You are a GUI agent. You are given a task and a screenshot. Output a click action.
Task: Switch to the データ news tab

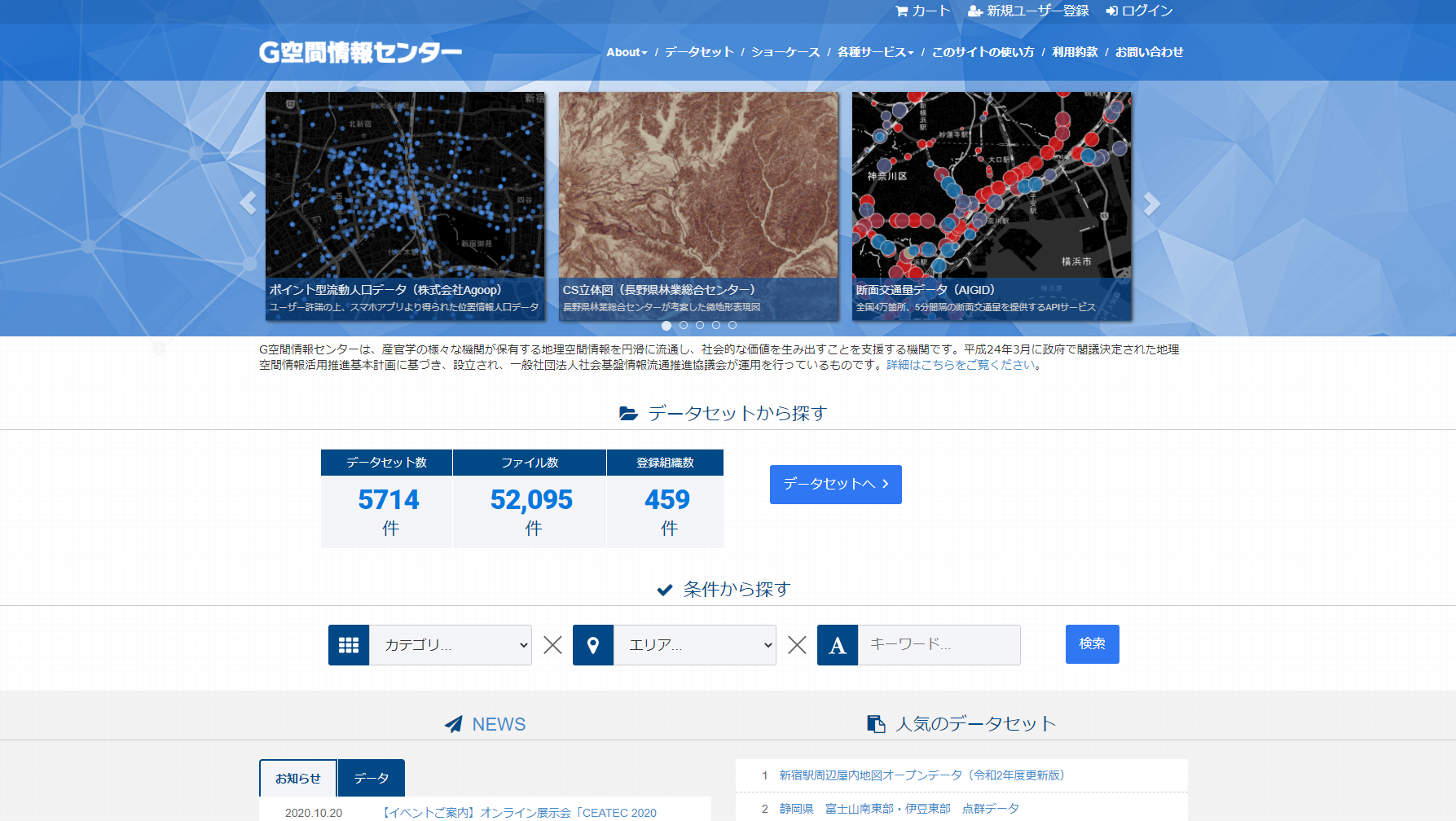(372, 778)
